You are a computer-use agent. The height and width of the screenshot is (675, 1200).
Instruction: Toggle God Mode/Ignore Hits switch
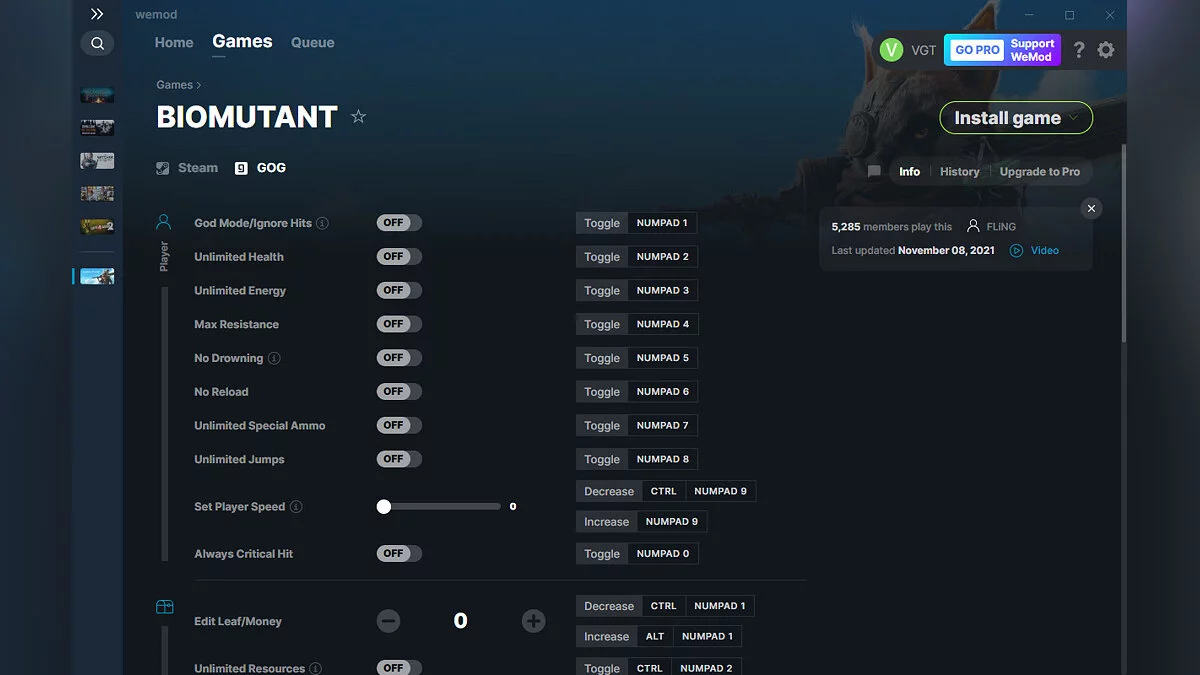click(399, 223)
